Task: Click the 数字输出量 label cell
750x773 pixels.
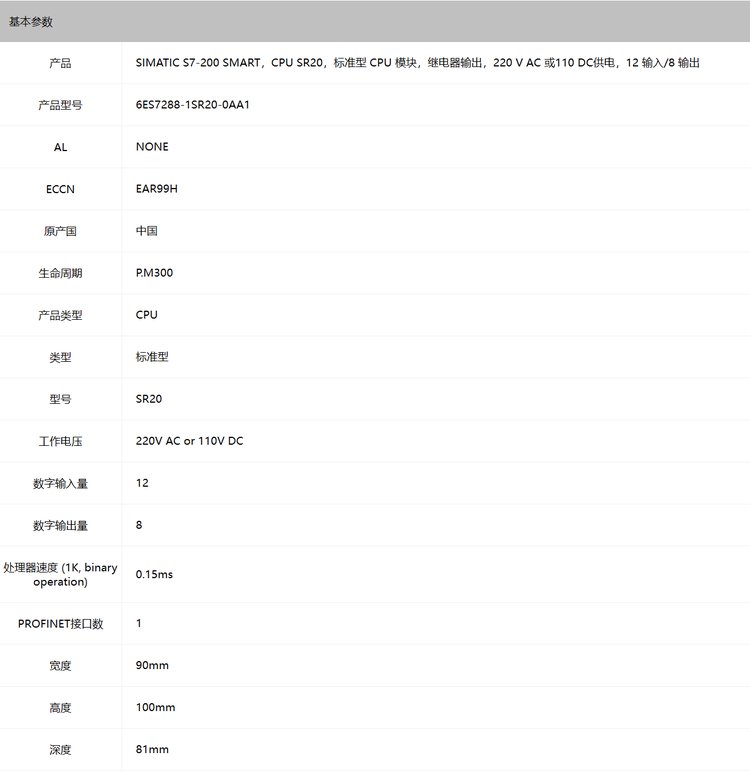Action: pyautogui.click(x=60, y=525)
